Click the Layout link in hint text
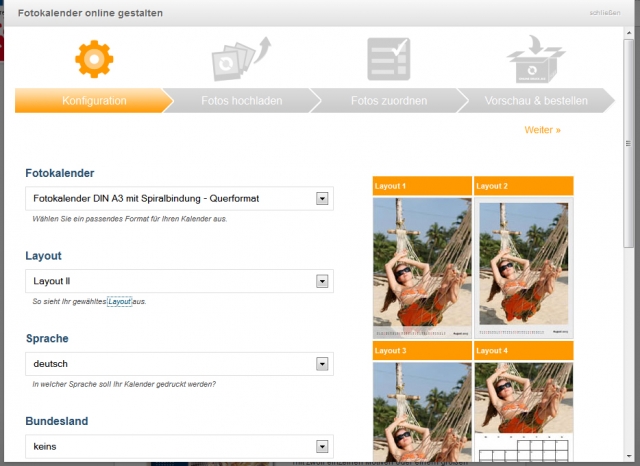Screen dimensions: 640x466 click(x=119, y=302)
